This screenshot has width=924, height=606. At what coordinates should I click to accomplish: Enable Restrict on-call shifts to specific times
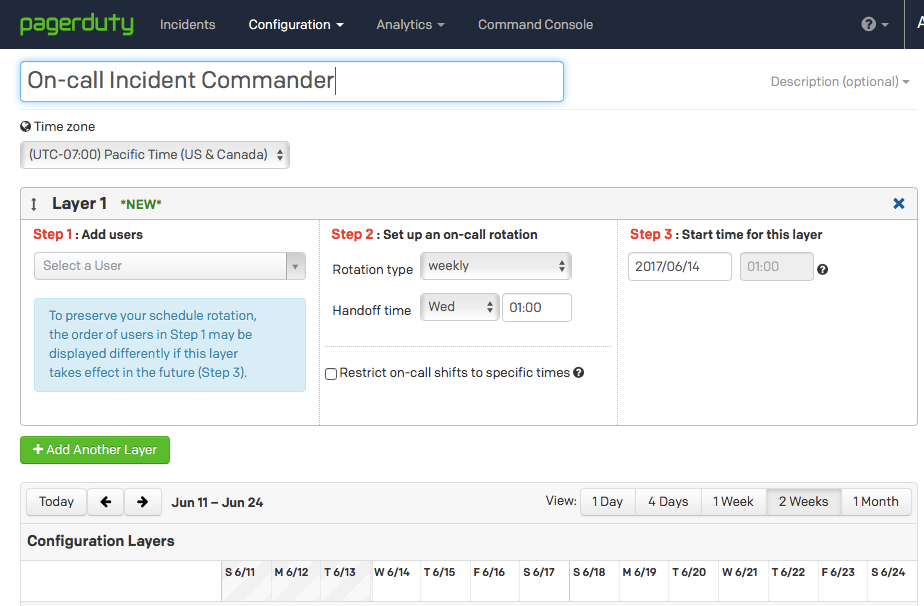pyautogui.click(x=331, y=374)
